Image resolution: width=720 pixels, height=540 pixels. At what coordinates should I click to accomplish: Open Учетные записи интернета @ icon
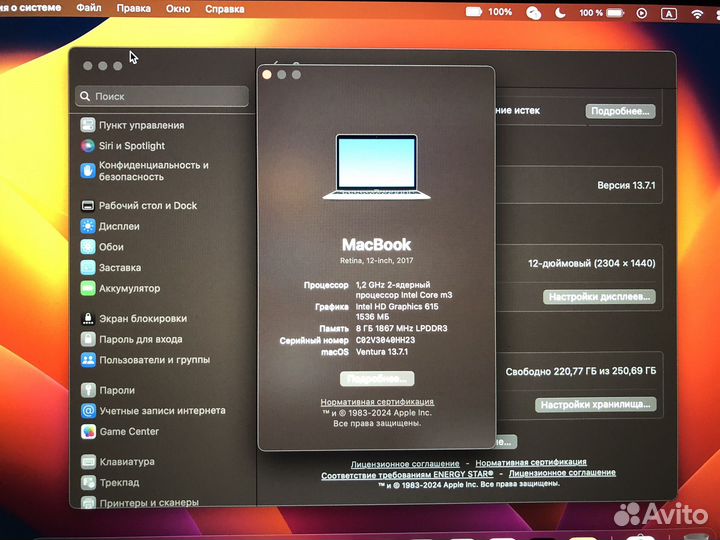click(88, 411)
